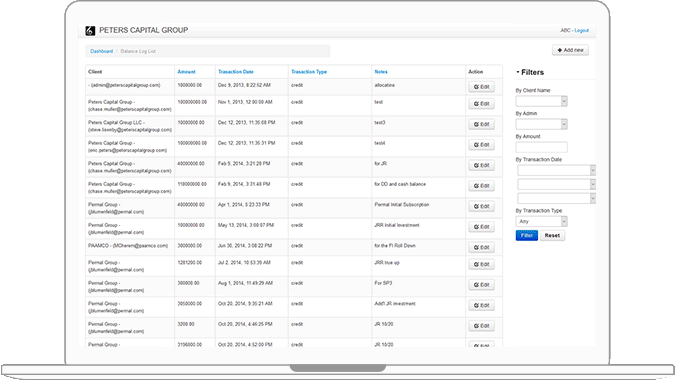Edit the FI Roll Down row
The width and height of the screenshot is (675, 380).
(x=481, y=247)
